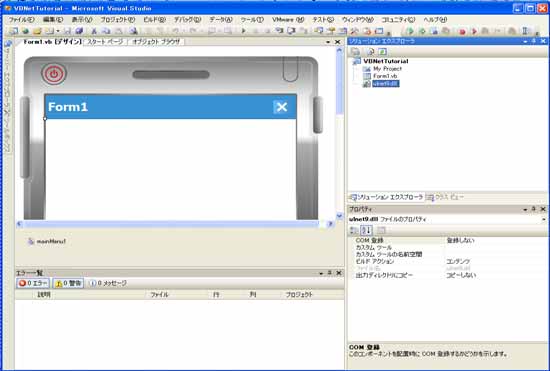
Task: Click the Cut scissors icon in toolbar
Action: tap(94, 31)
